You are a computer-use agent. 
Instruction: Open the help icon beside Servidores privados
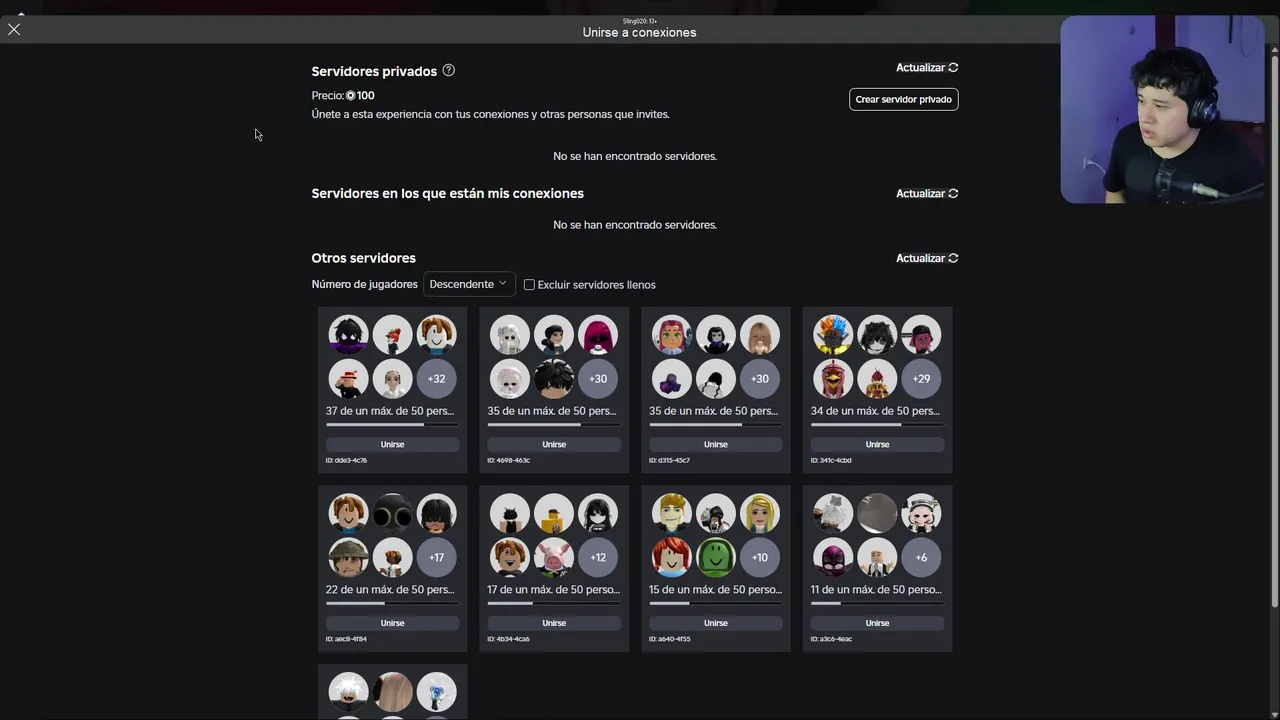(448, 70)
